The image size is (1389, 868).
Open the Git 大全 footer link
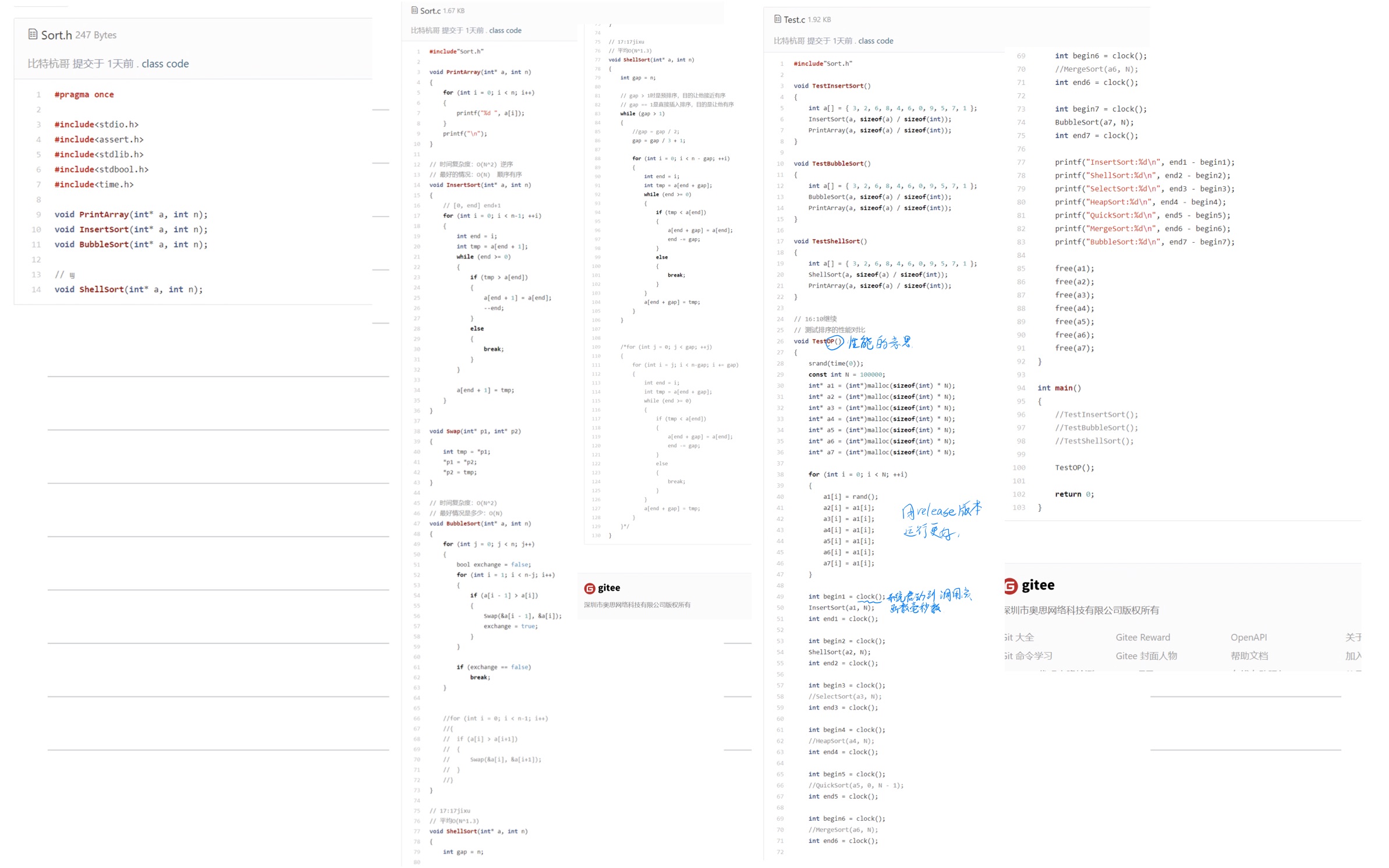[x=1020, y=637]
